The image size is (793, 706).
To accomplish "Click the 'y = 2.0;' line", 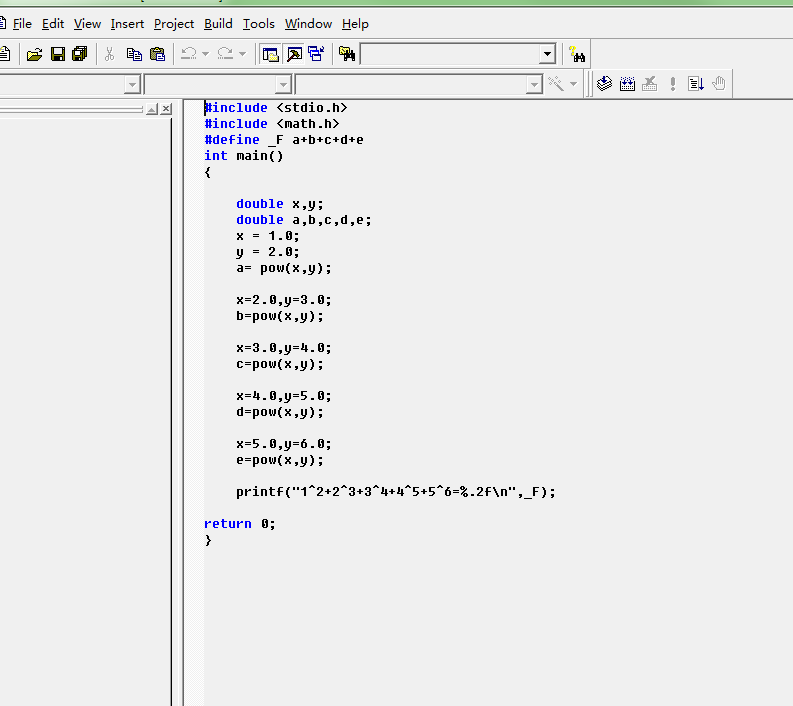I will coord(268,252).
